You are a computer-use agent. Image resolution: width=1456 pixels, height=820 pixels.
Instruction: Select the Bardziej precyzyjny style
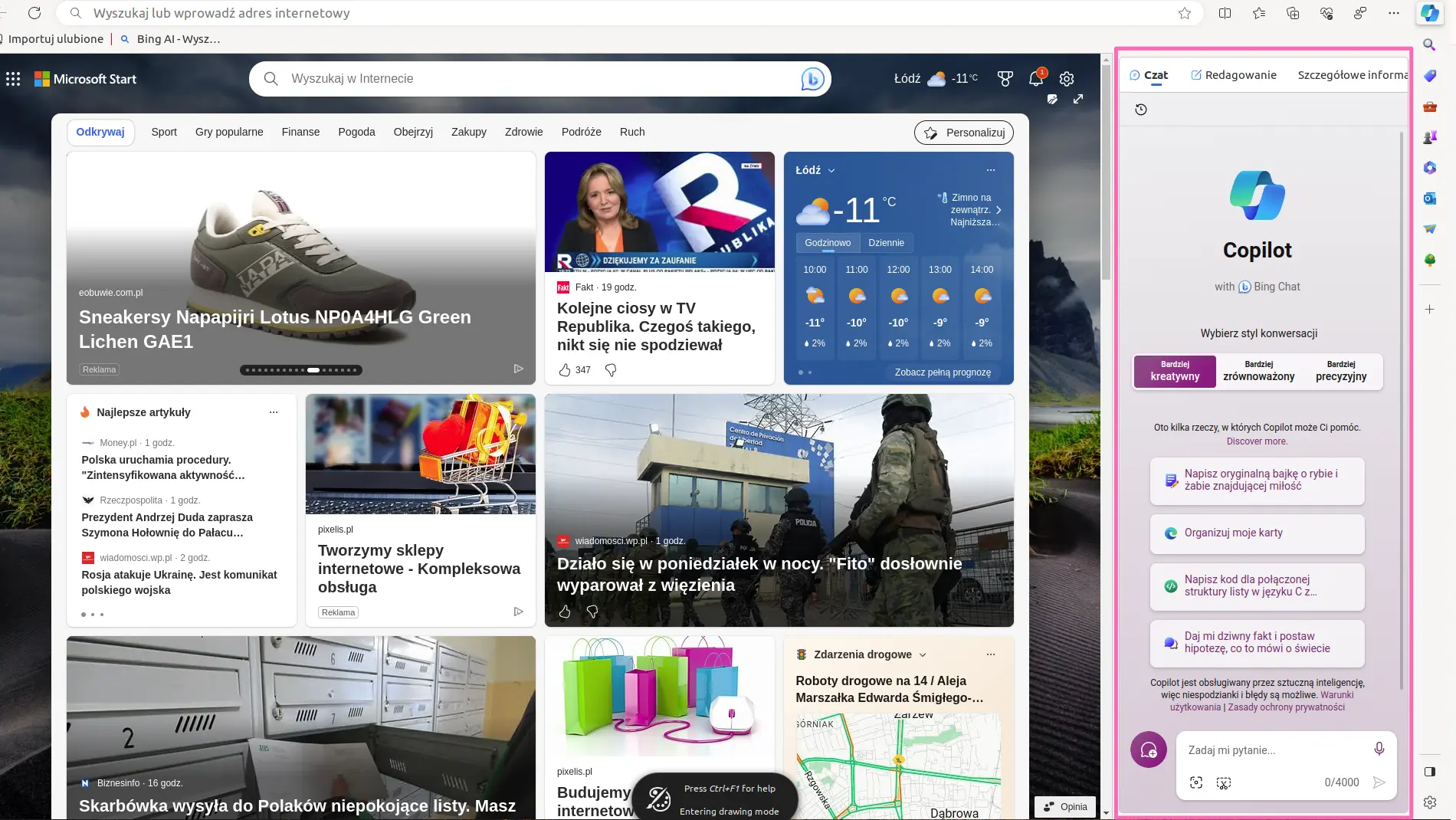[x=1341, y=371]
